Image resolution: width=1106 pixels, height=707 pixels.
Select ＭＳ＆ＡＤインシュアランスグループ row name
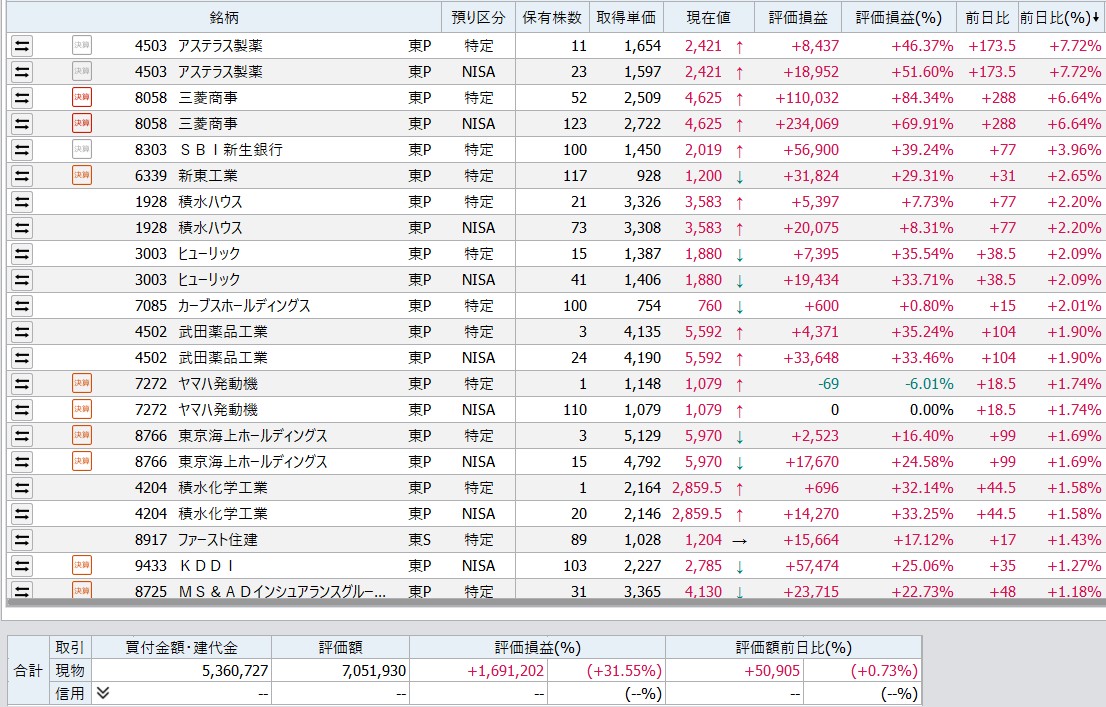(281, 591)
